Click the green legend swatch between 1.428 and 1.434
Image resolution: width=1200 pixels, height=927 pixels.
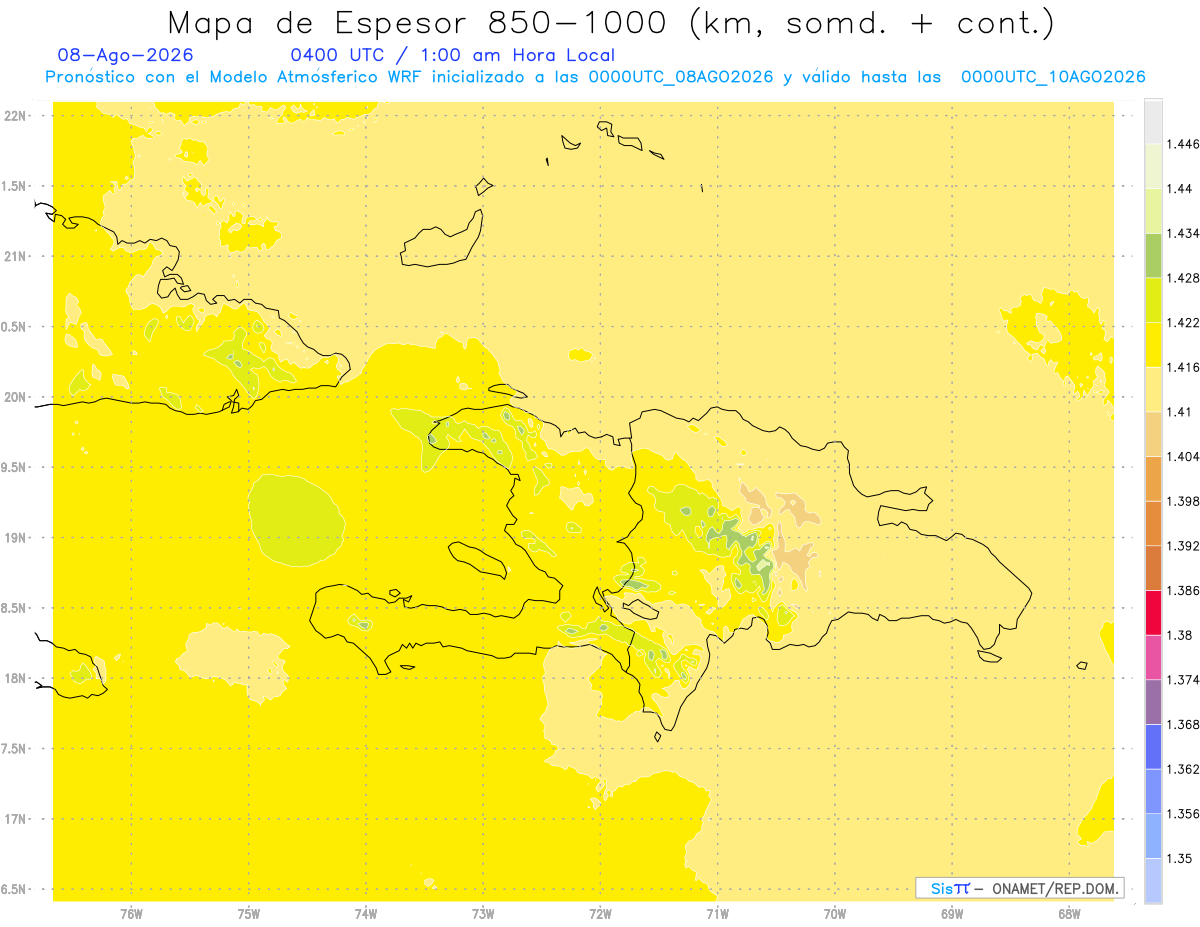click(x=1153, y=255)
